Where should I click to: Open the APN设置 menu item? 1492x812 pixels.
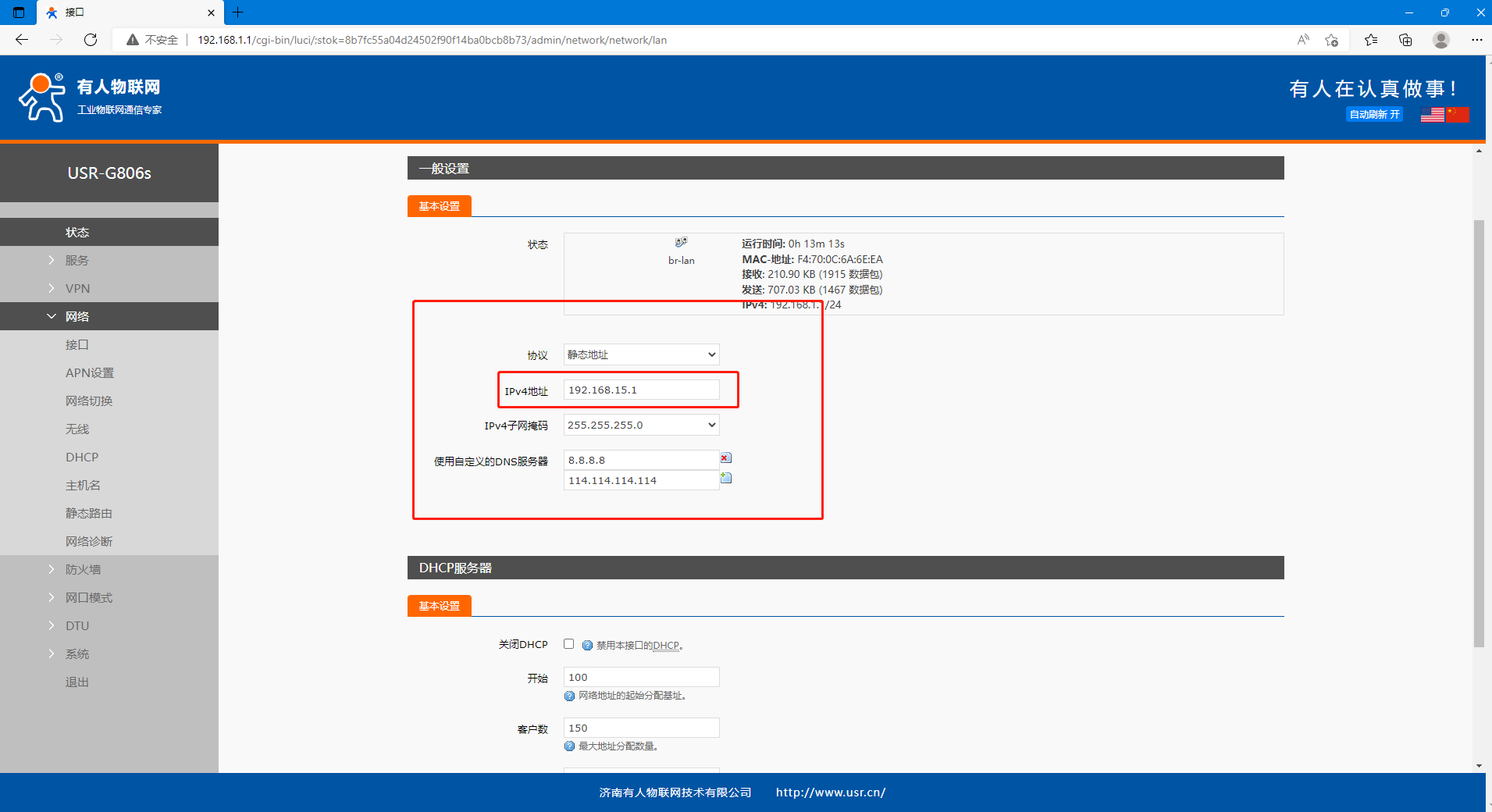[90, 372]
